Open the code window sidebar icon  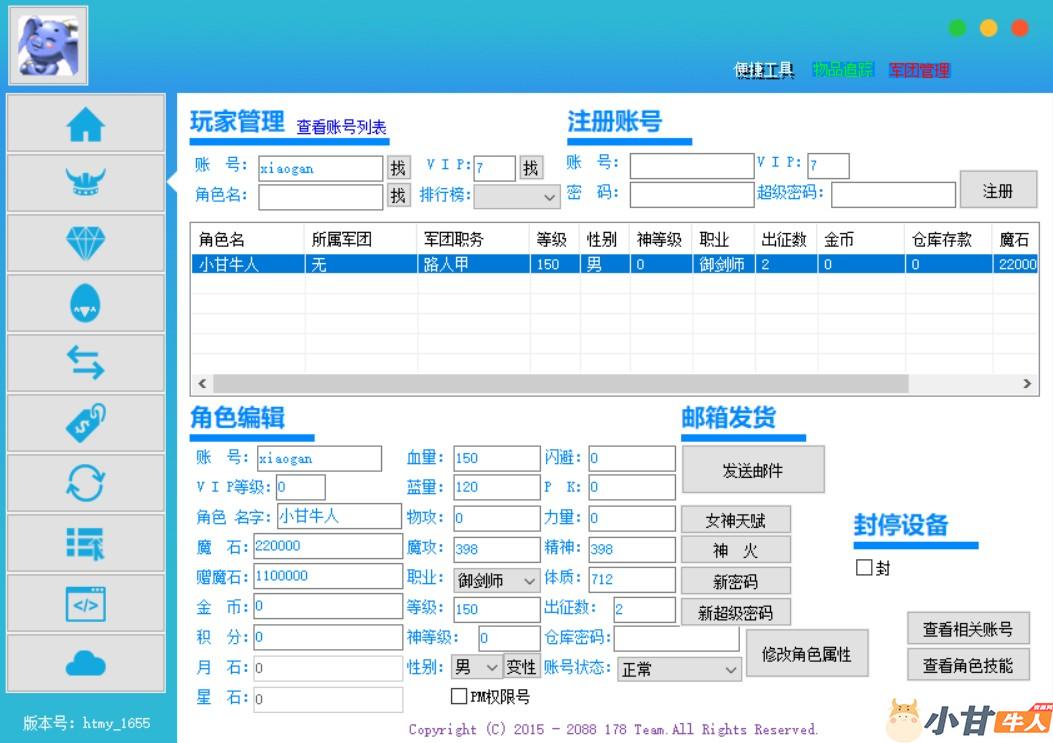[x=85, y=604]
